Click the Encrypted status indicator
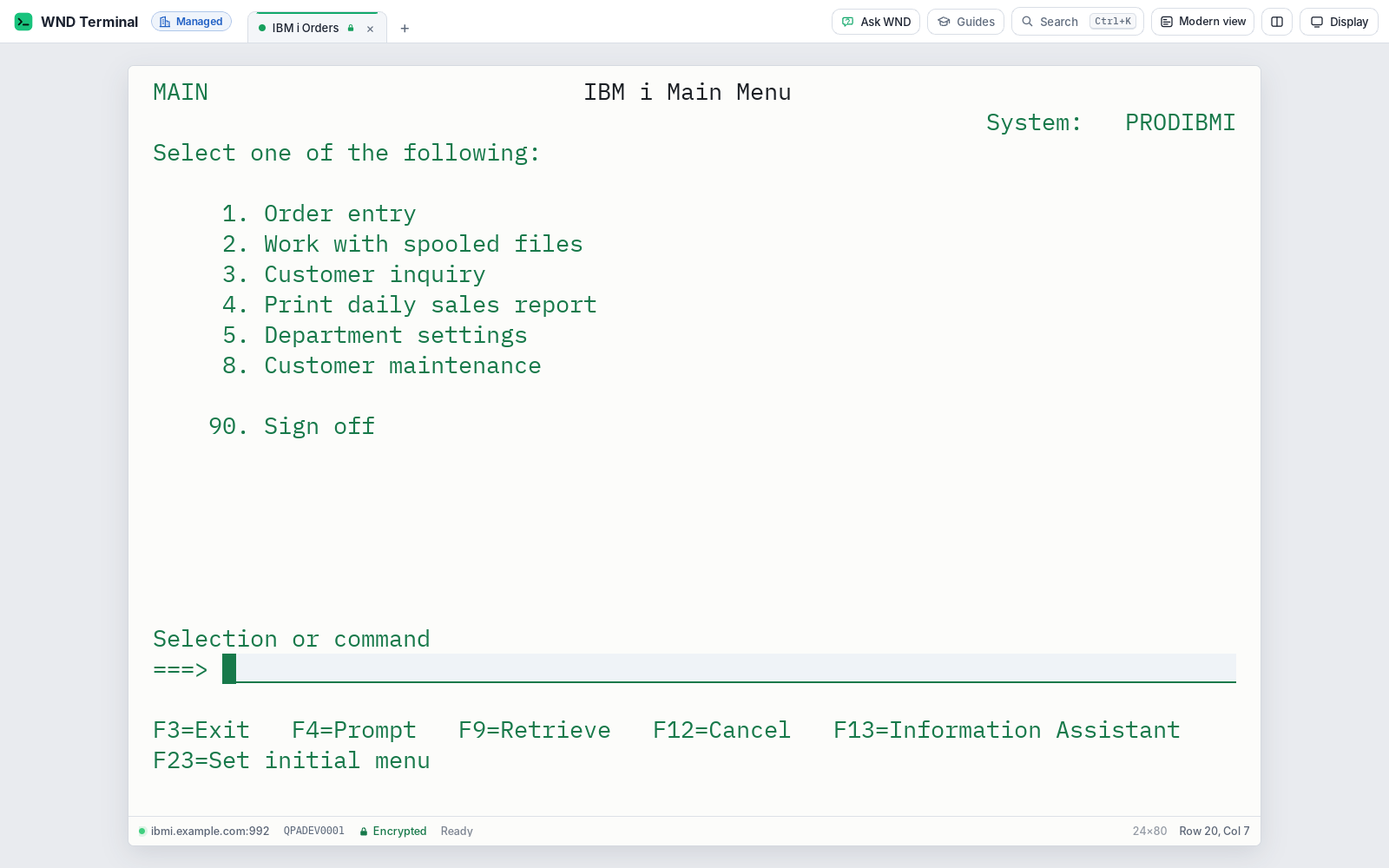The height and width of the screenshot is (868, 1389). (393, 831)
